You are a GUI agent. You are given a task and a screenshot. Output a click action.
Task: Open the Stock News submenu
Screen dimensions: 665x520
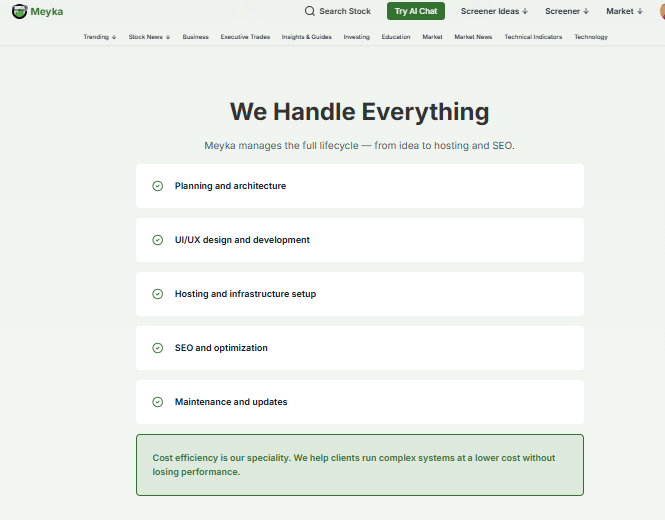[x=149, y=37]
